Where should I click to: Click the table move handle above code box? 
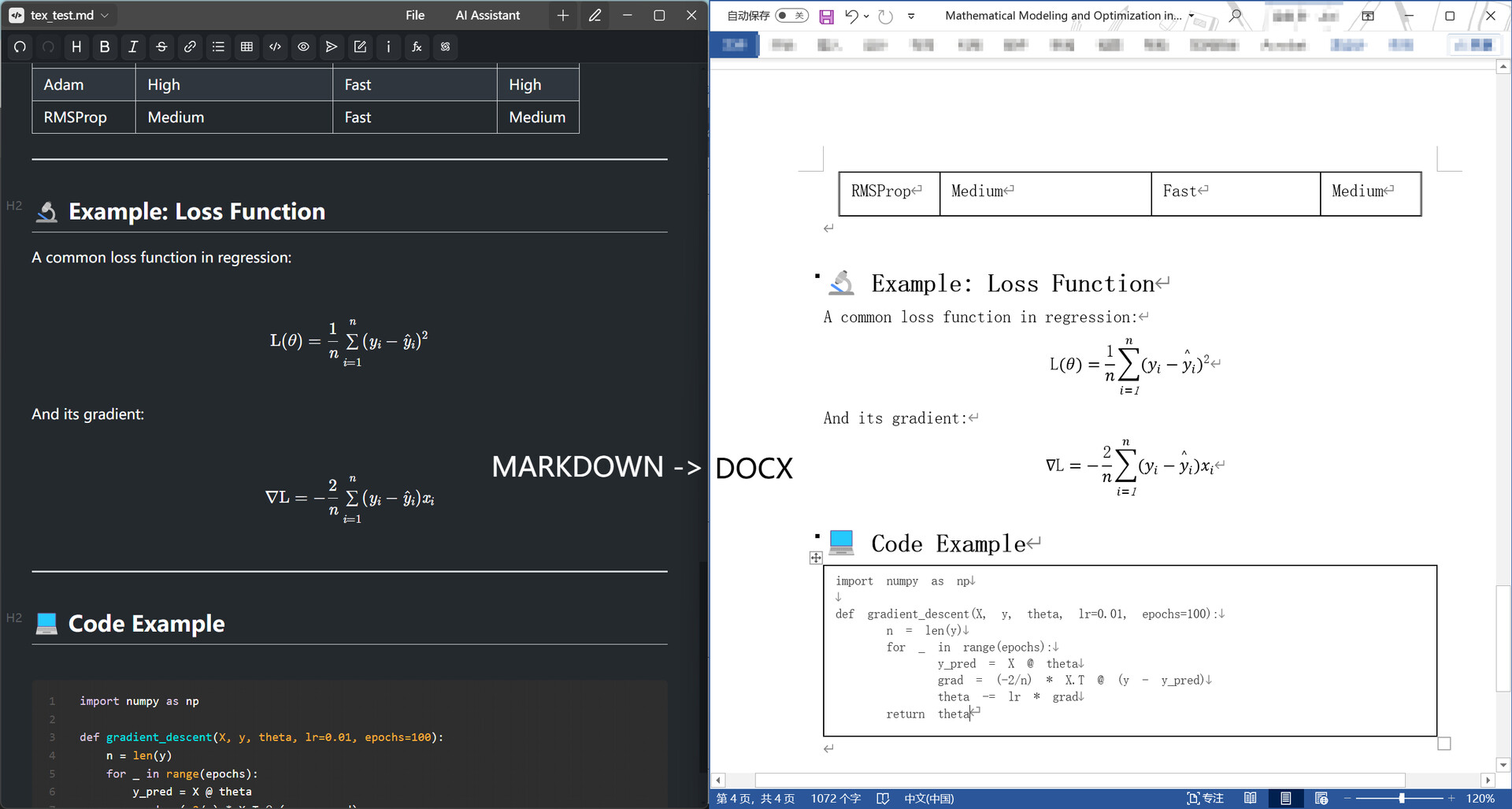pyautogui.click(x=816, y=558)
